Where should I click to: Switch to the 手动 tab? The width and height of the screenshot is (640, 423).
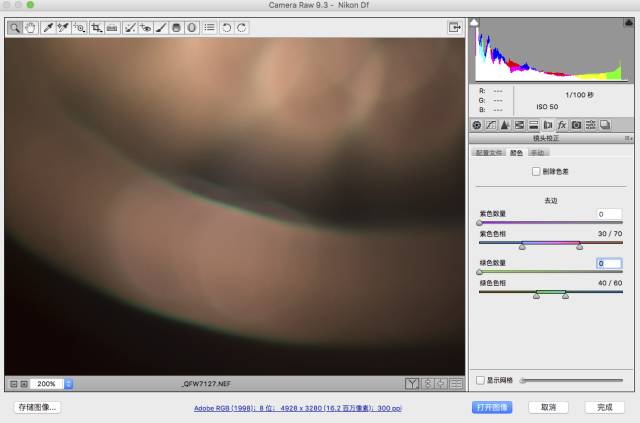(x=538, y=153)
